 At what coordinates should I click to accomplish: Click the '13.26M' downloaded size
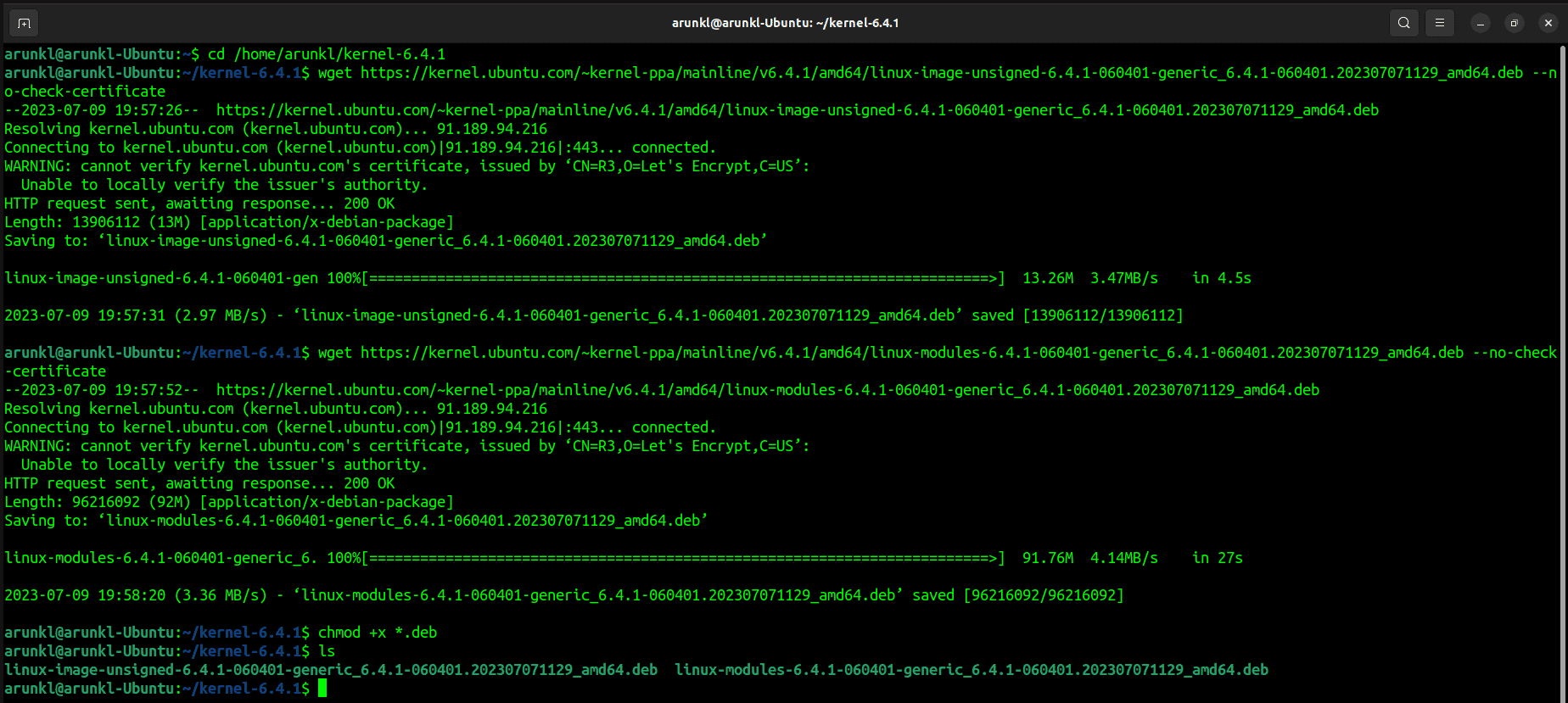[1048, 278]
